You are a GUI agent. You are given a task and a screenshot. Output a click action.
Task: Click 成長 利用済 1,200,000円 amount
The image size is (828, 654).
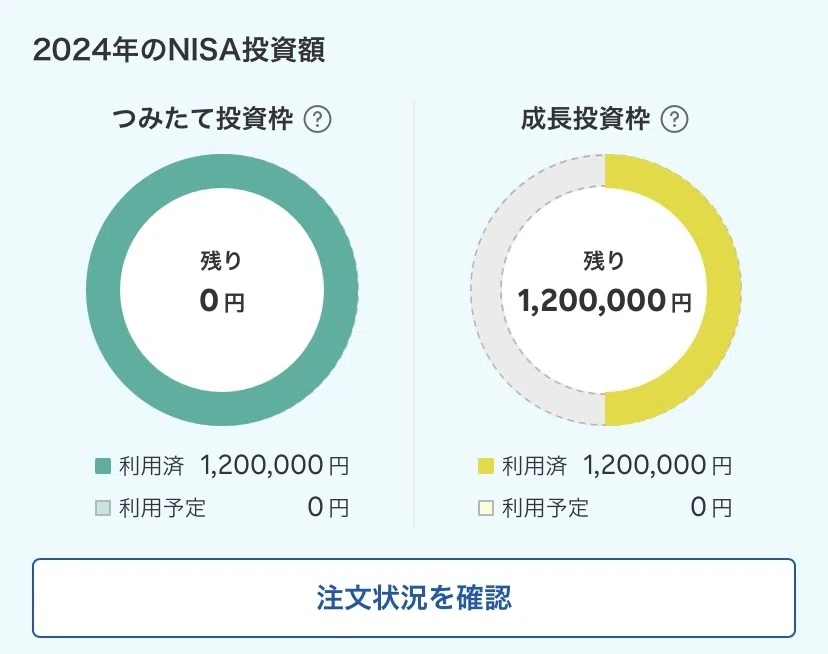(x=657, y=465)
